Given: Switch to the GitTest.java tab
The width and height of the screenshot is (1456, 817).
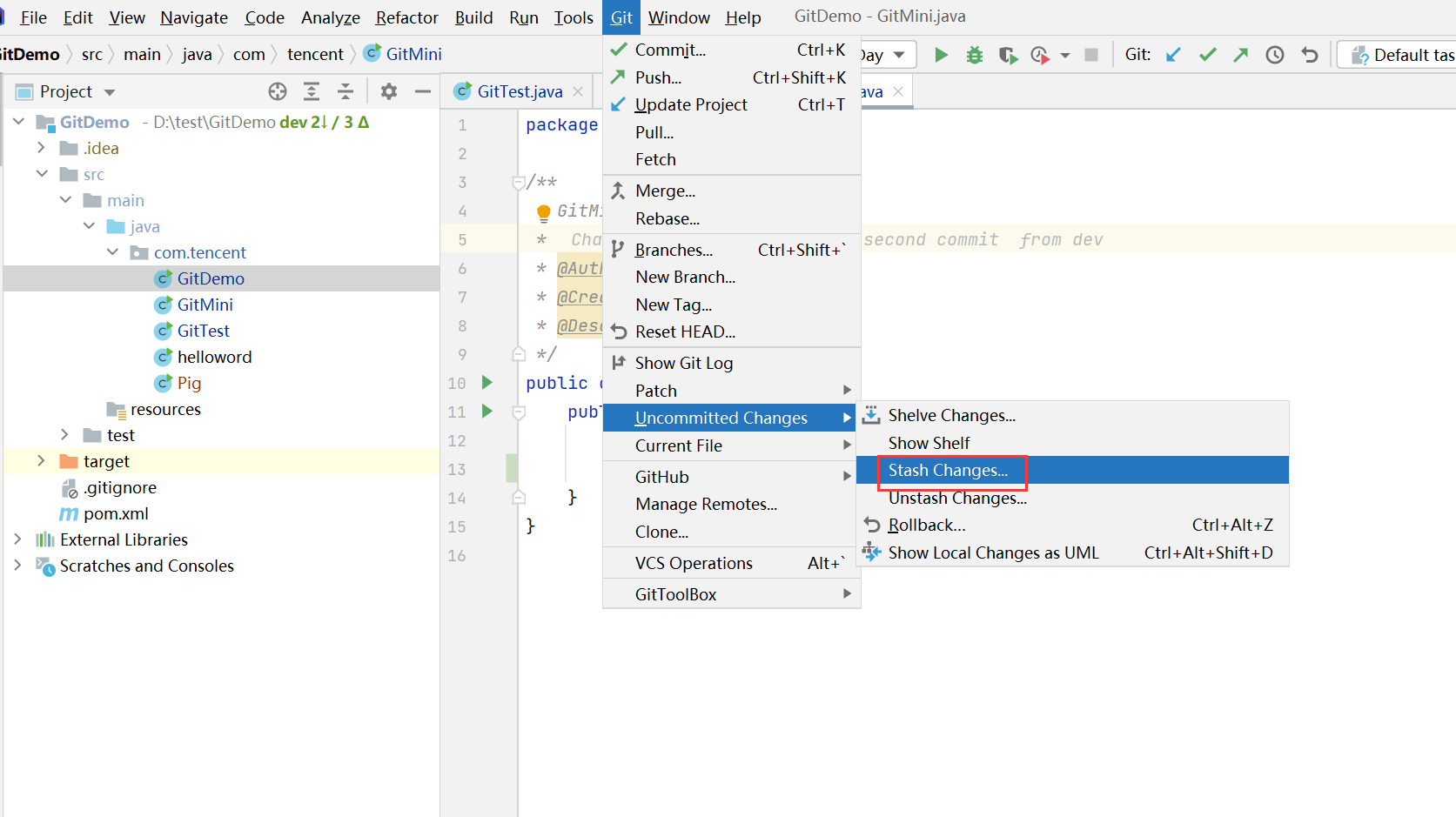Looking at the screenshot, I should tap(520, 90).
